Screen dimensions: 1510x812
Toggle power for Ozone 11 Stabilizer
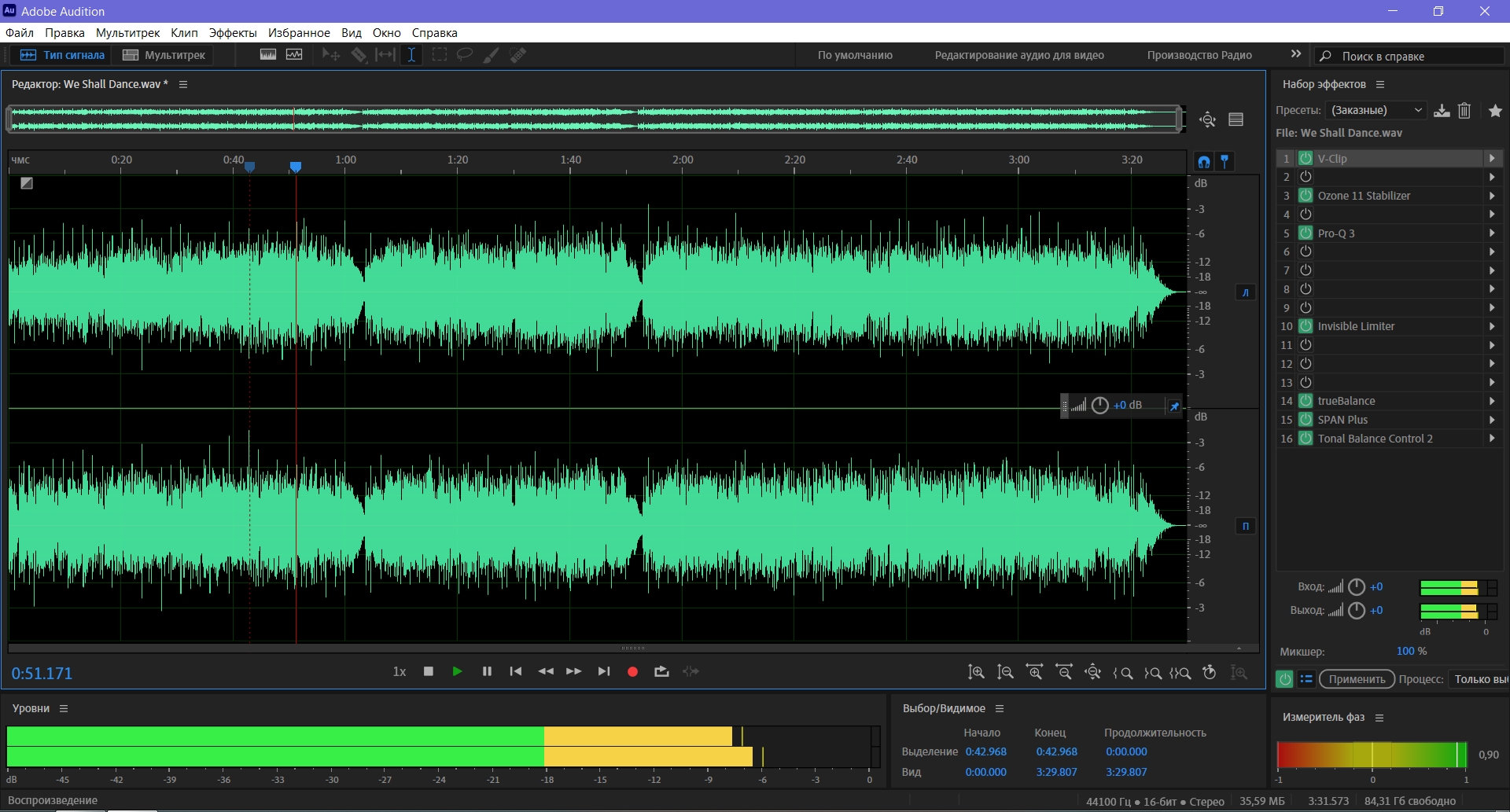click(1306, 196)
